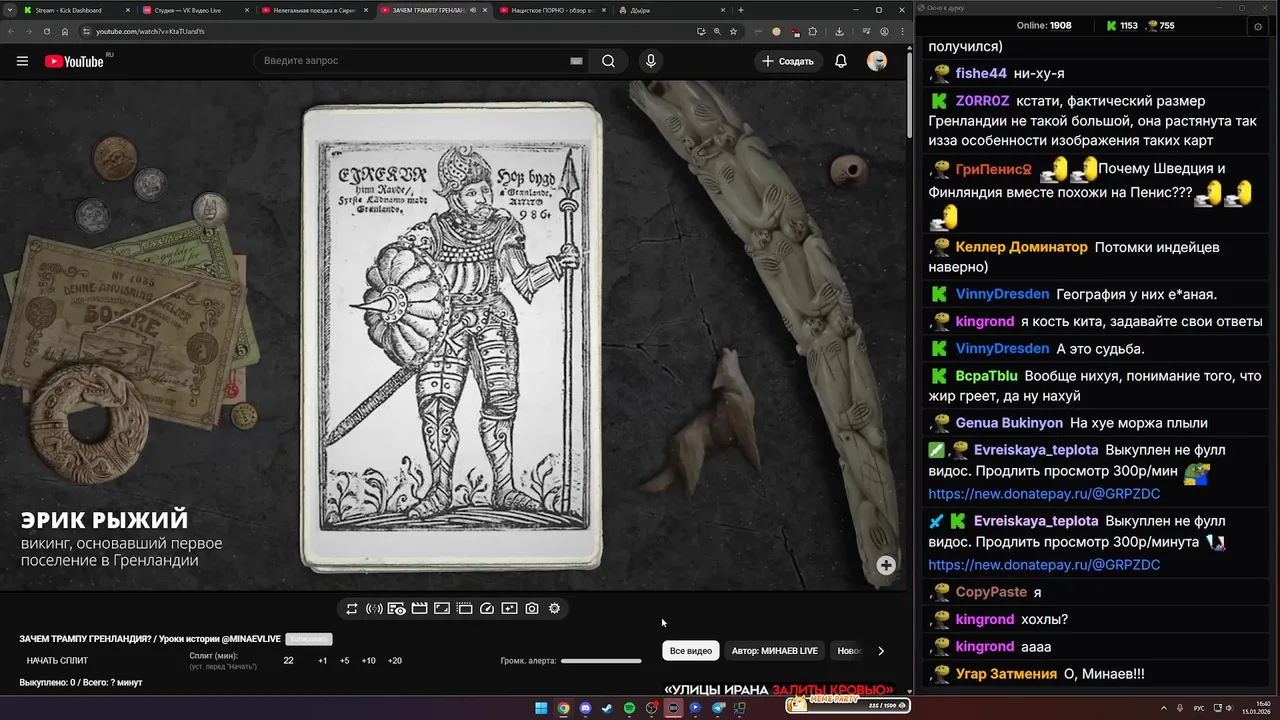The image size is (1280, 720).
Task: Add +1 minute to split
Action: click(x=322, y=661)
